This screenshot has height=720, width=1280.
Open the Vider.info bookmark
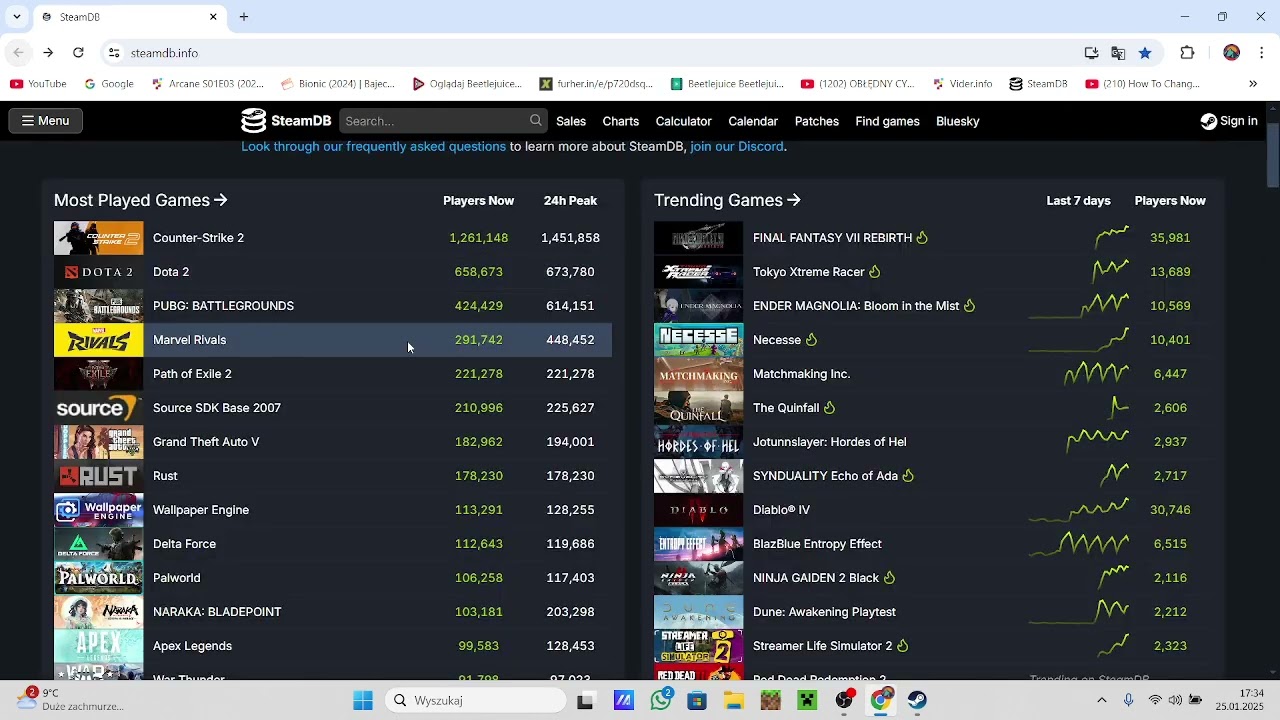[x=962, y=84]
